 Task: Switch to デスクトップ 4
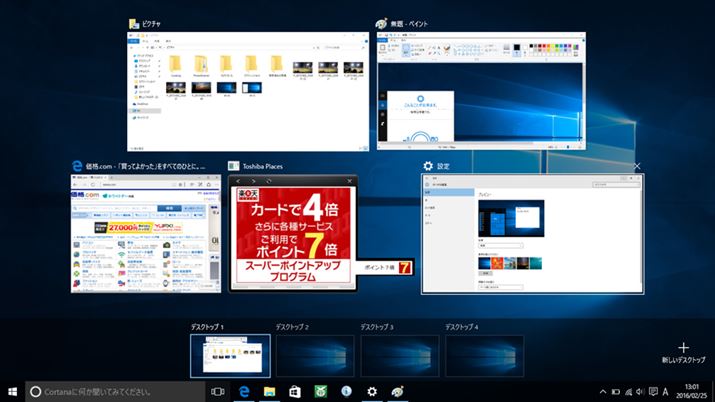tap(484, 356)
